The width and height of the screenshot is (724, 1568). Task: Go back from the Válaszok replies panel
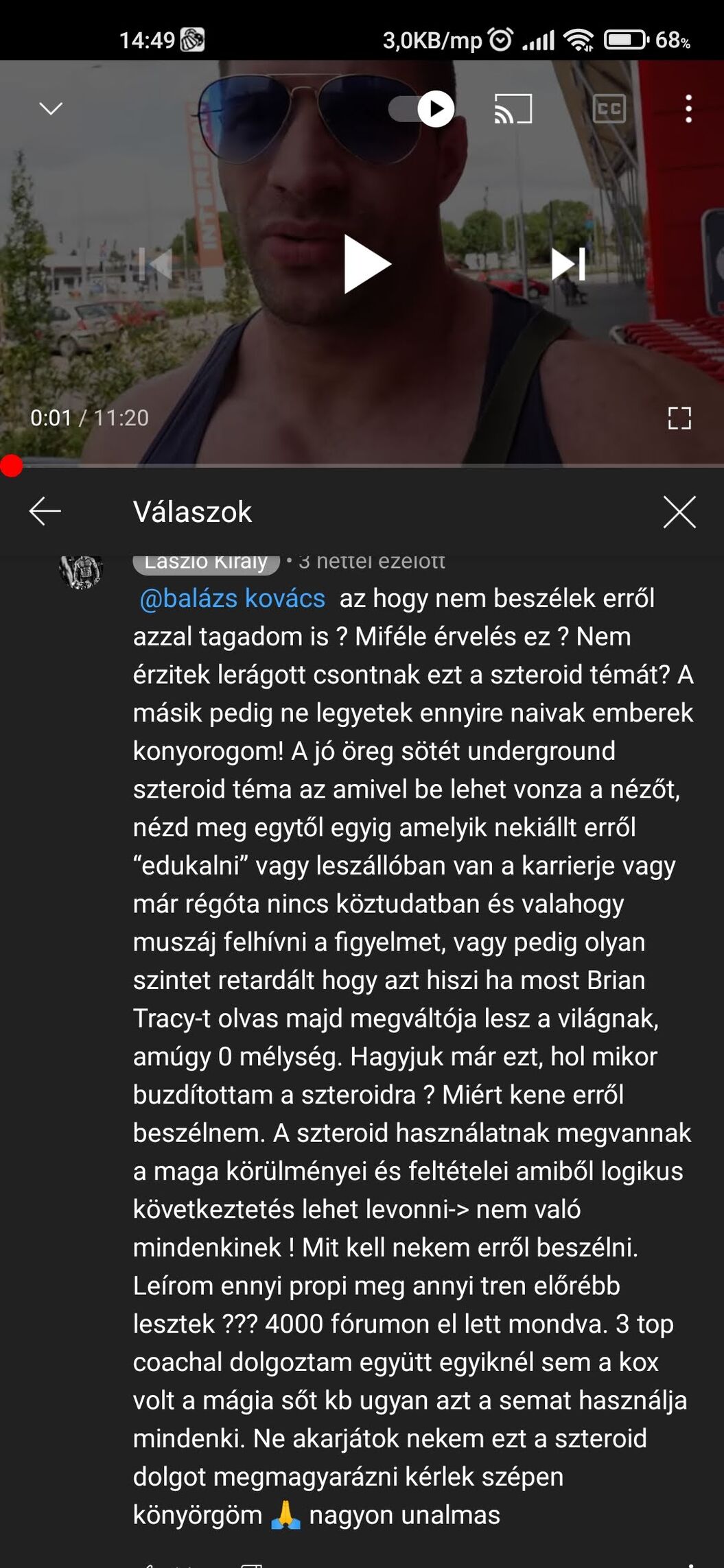pos(45,512)
